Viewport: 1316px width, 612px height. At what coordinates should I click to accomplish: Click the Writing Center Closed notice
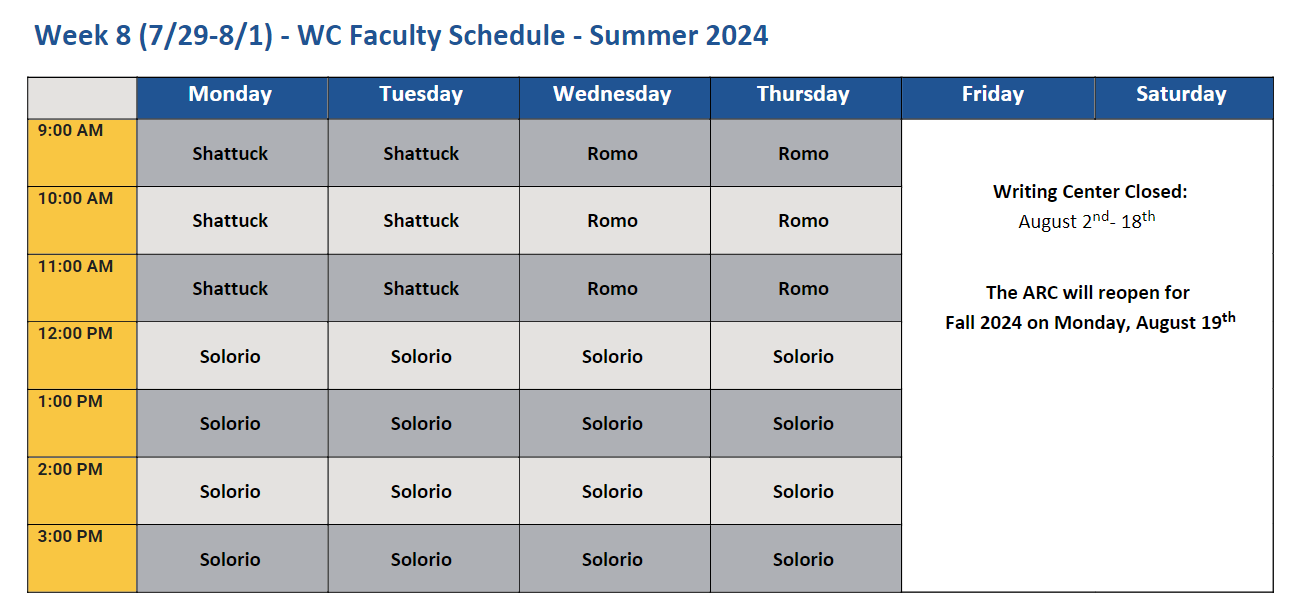click(x=1090, y=192)
